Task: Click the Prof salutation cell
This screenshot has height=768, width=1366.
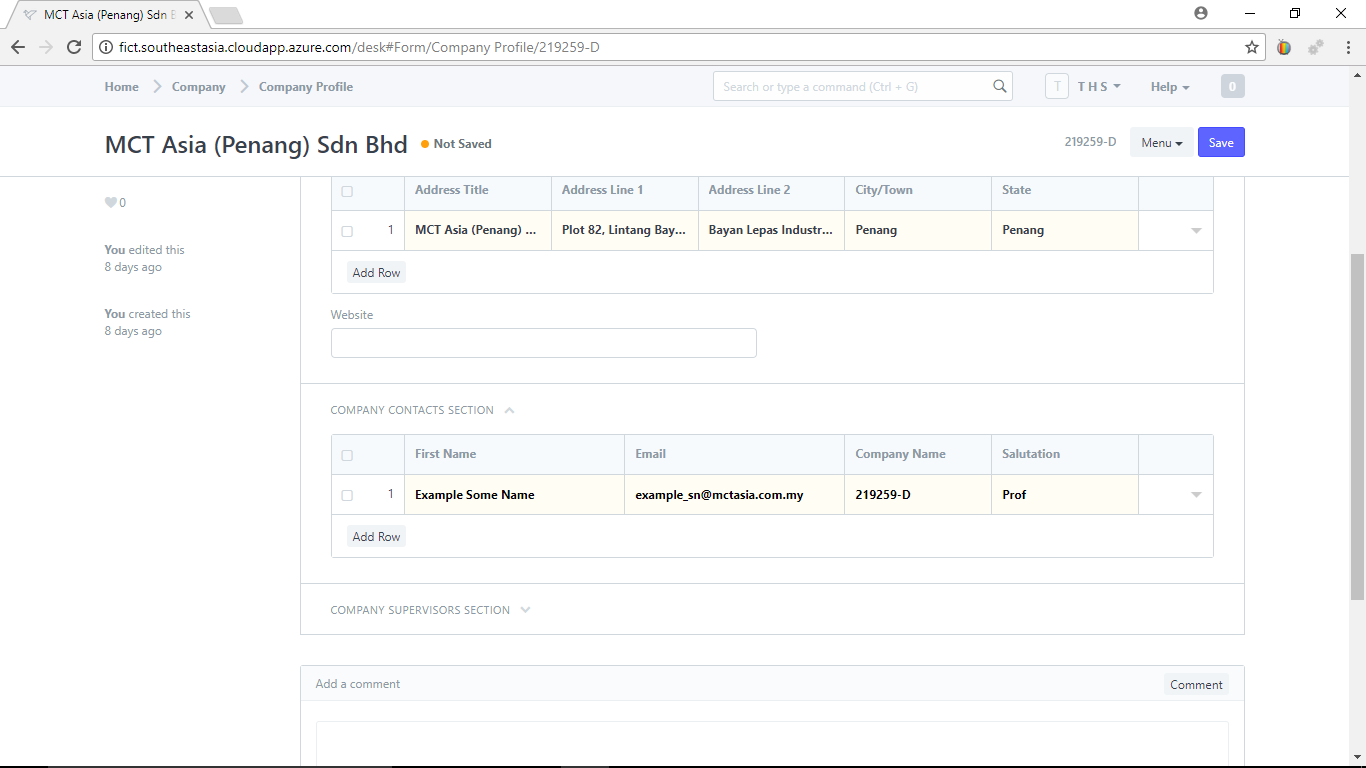Action: (x=1065, y=494)
